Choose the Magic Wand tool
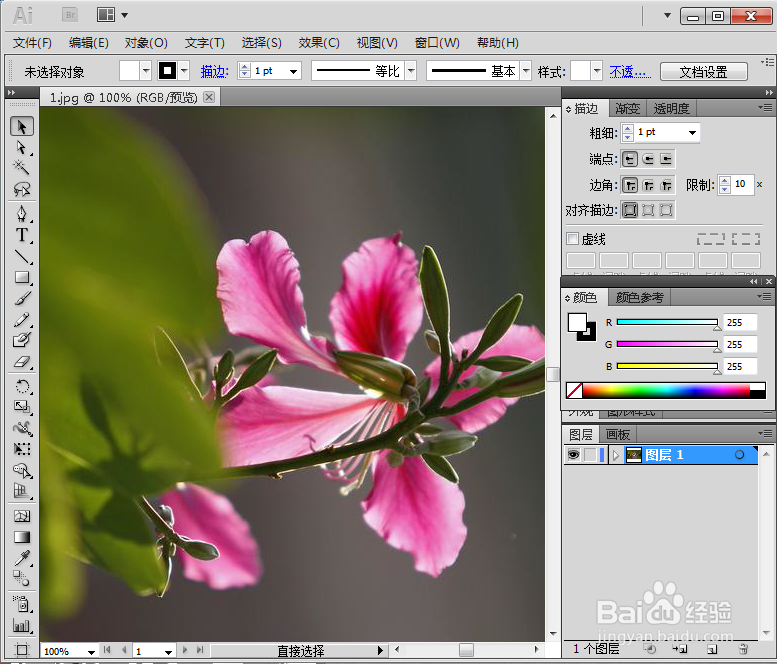The image size is (777, 664). (22, 167)
